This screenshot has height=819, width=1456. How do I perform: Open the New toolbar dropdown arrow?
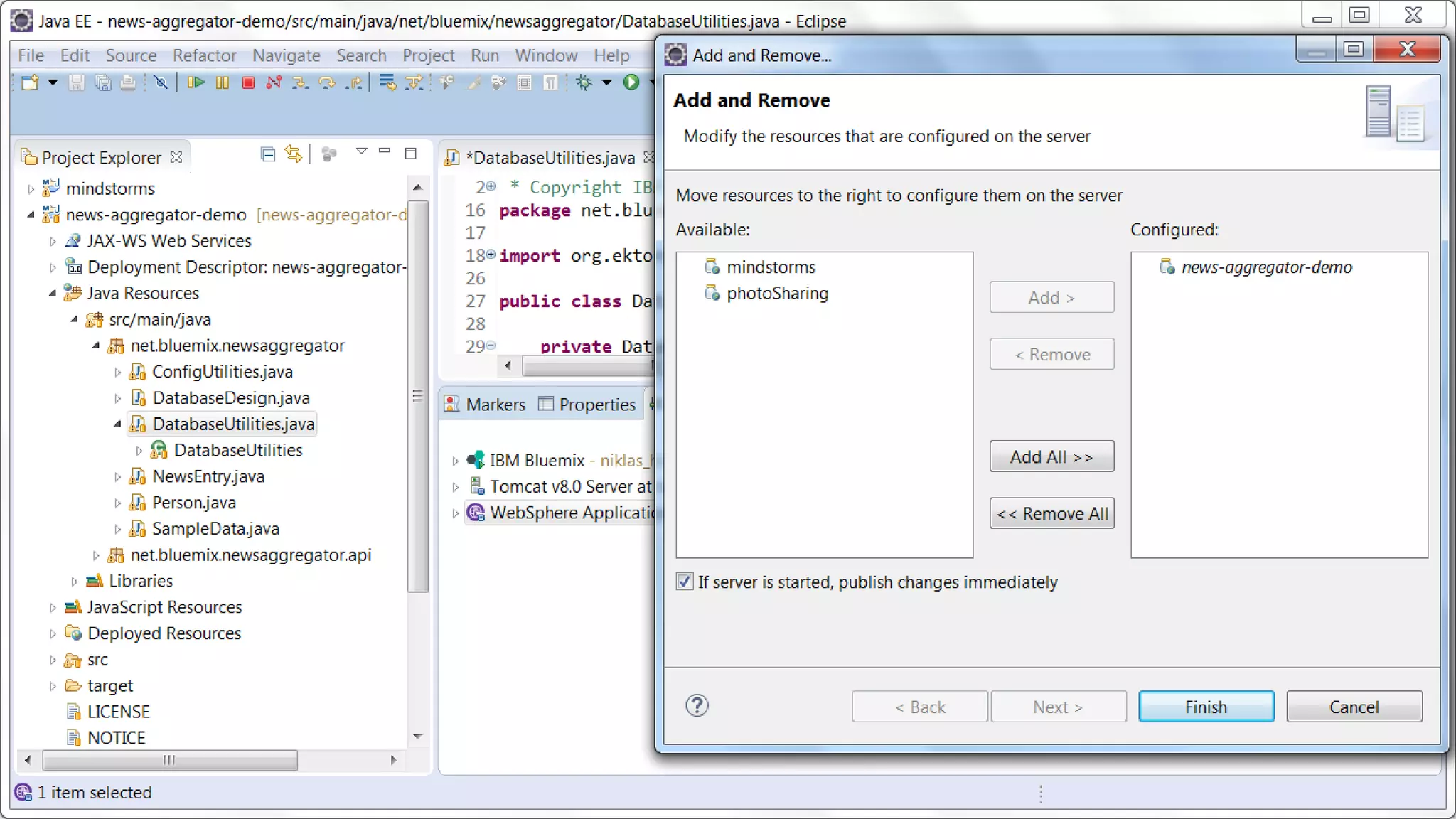[53, 82]
